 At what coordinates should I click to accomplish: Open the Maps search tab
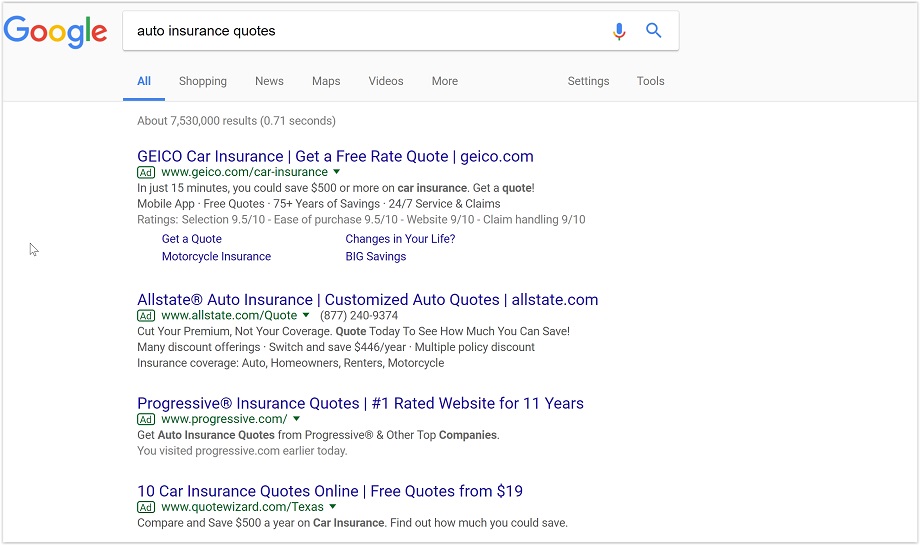coord(326,81)
